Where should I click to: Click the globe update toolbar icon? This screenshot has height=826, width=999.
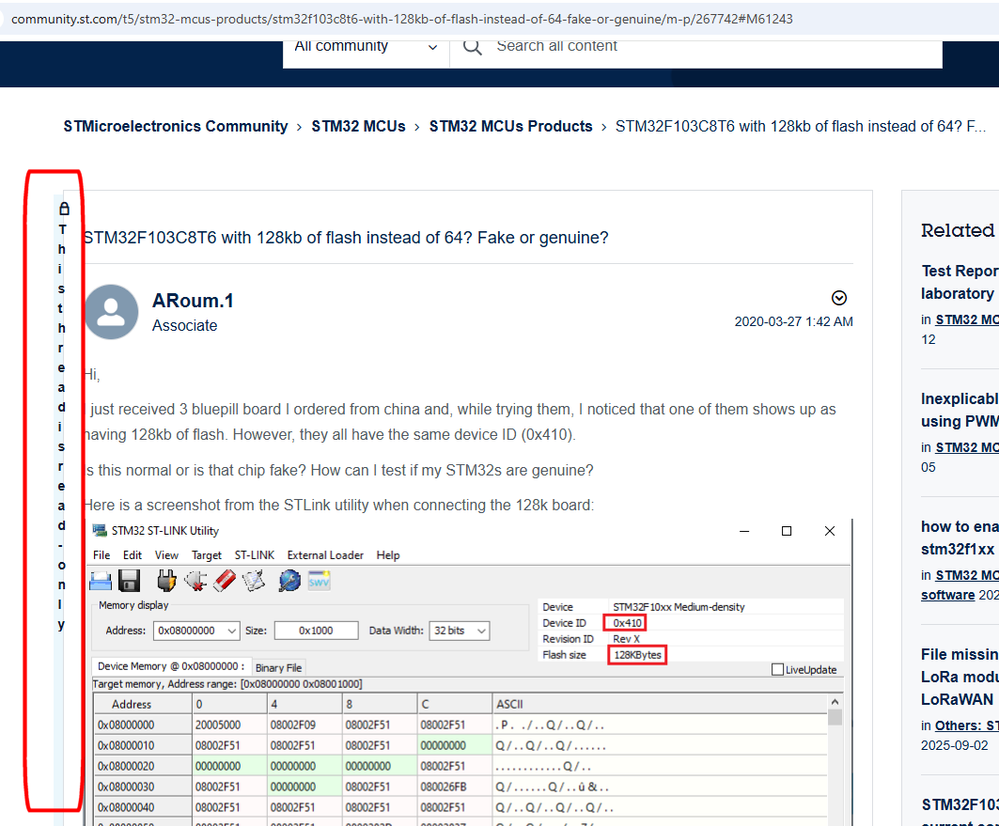point(289,581)
